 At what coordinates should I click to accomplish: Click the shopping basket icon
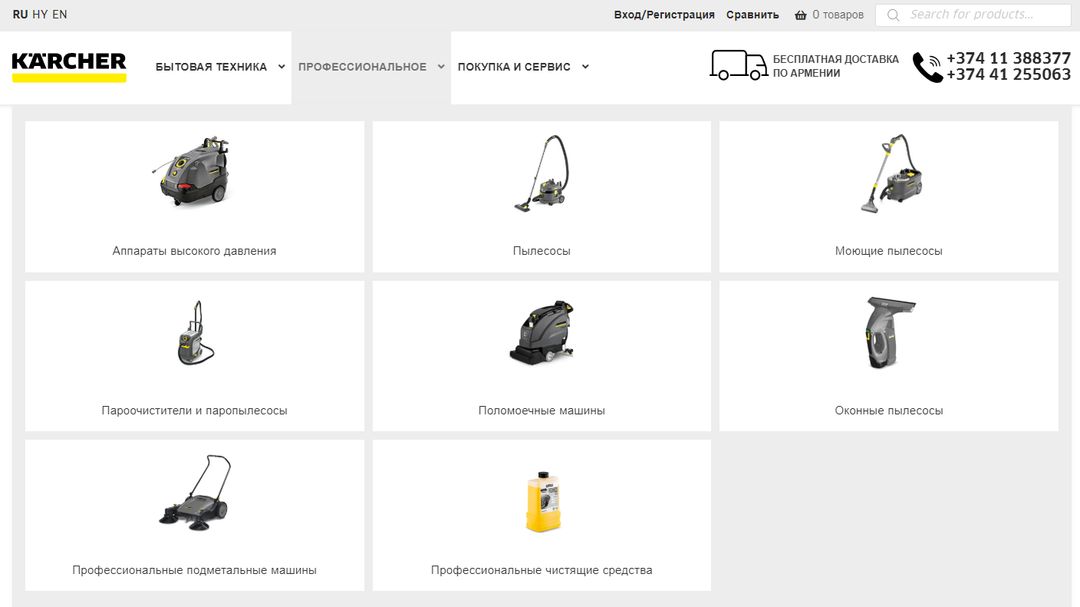[x=800, y=14]
